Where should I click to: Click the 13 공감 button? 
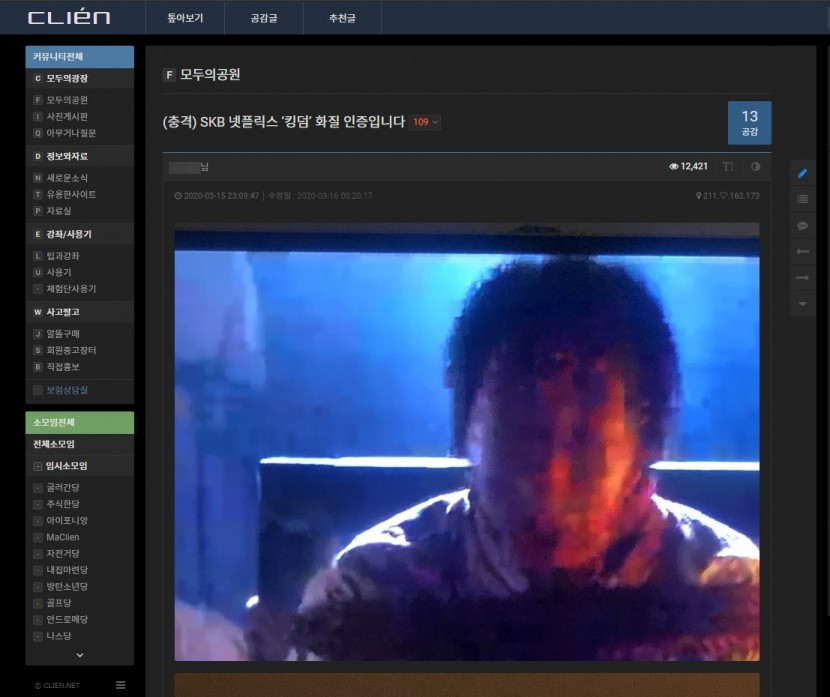point(749,123)
